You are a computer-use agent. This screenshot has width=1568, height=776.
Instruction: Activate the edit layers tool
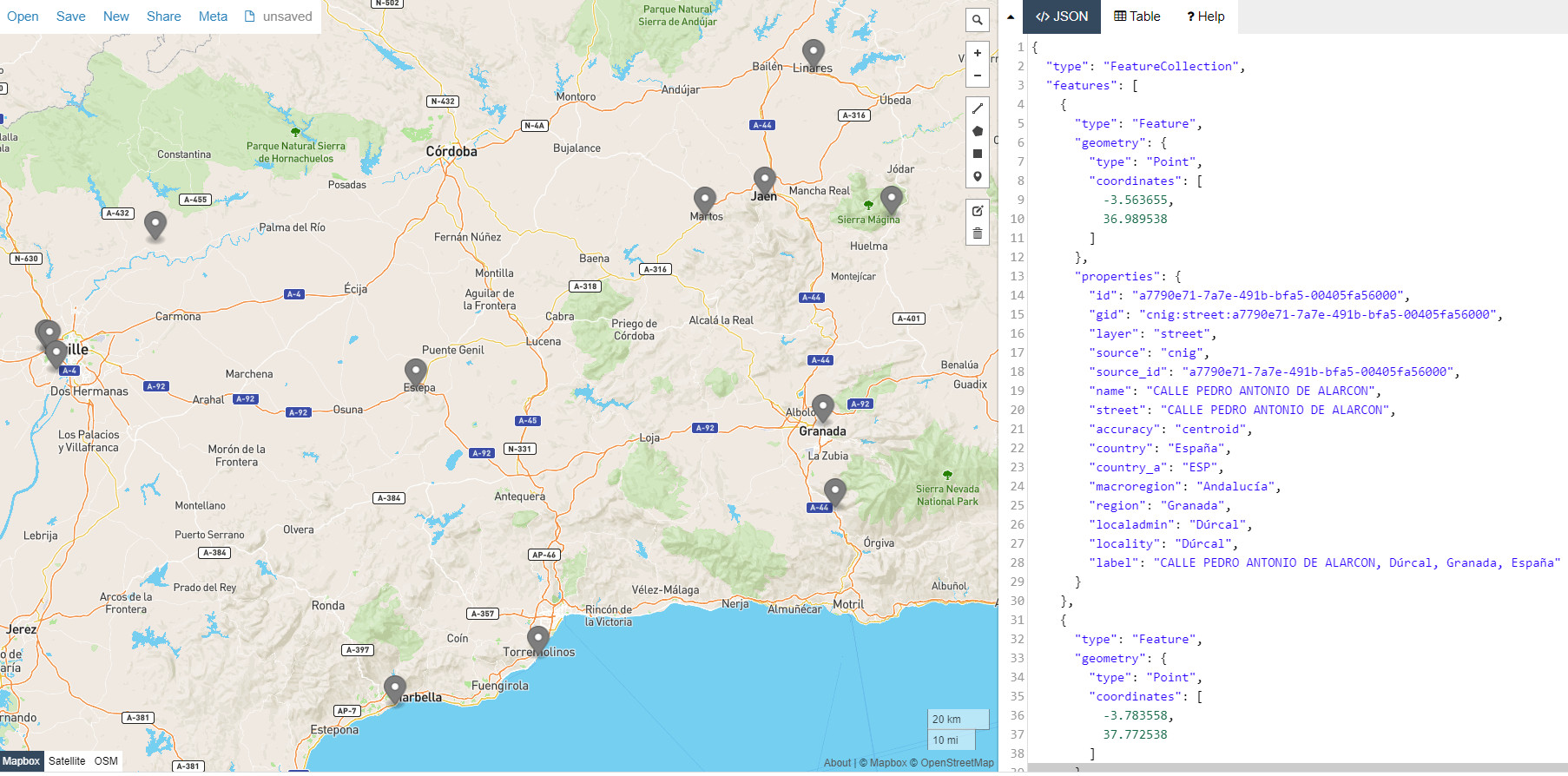[x=978, y=211]
